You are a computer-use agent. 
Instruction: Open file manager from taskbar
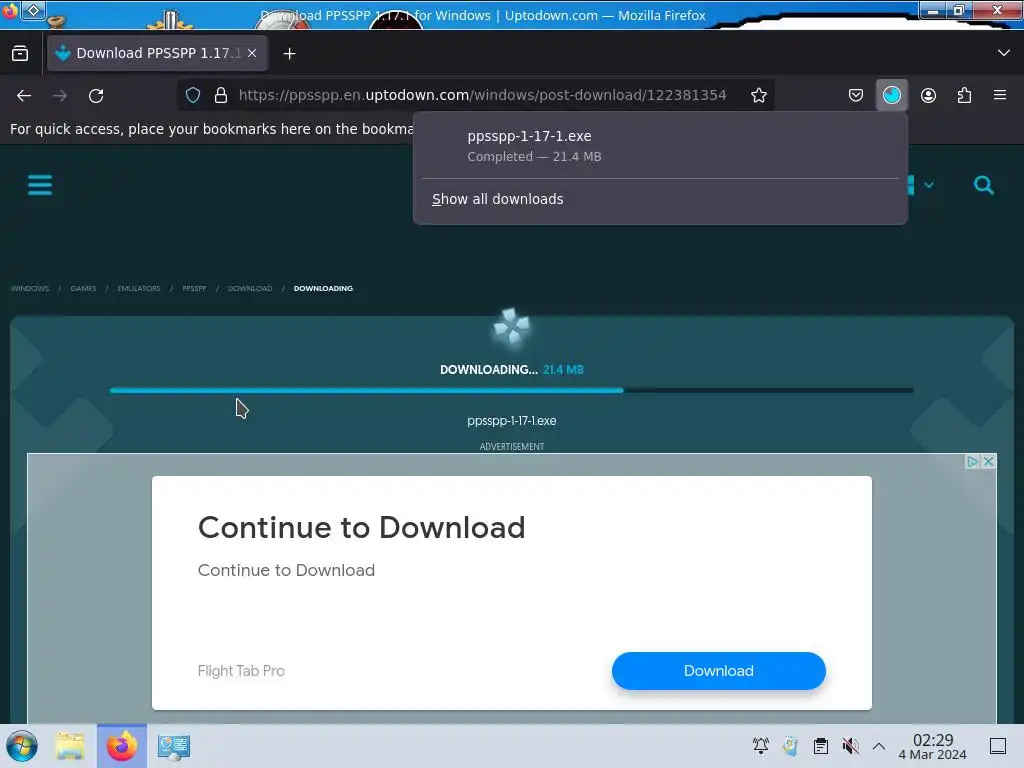point(70,746)
